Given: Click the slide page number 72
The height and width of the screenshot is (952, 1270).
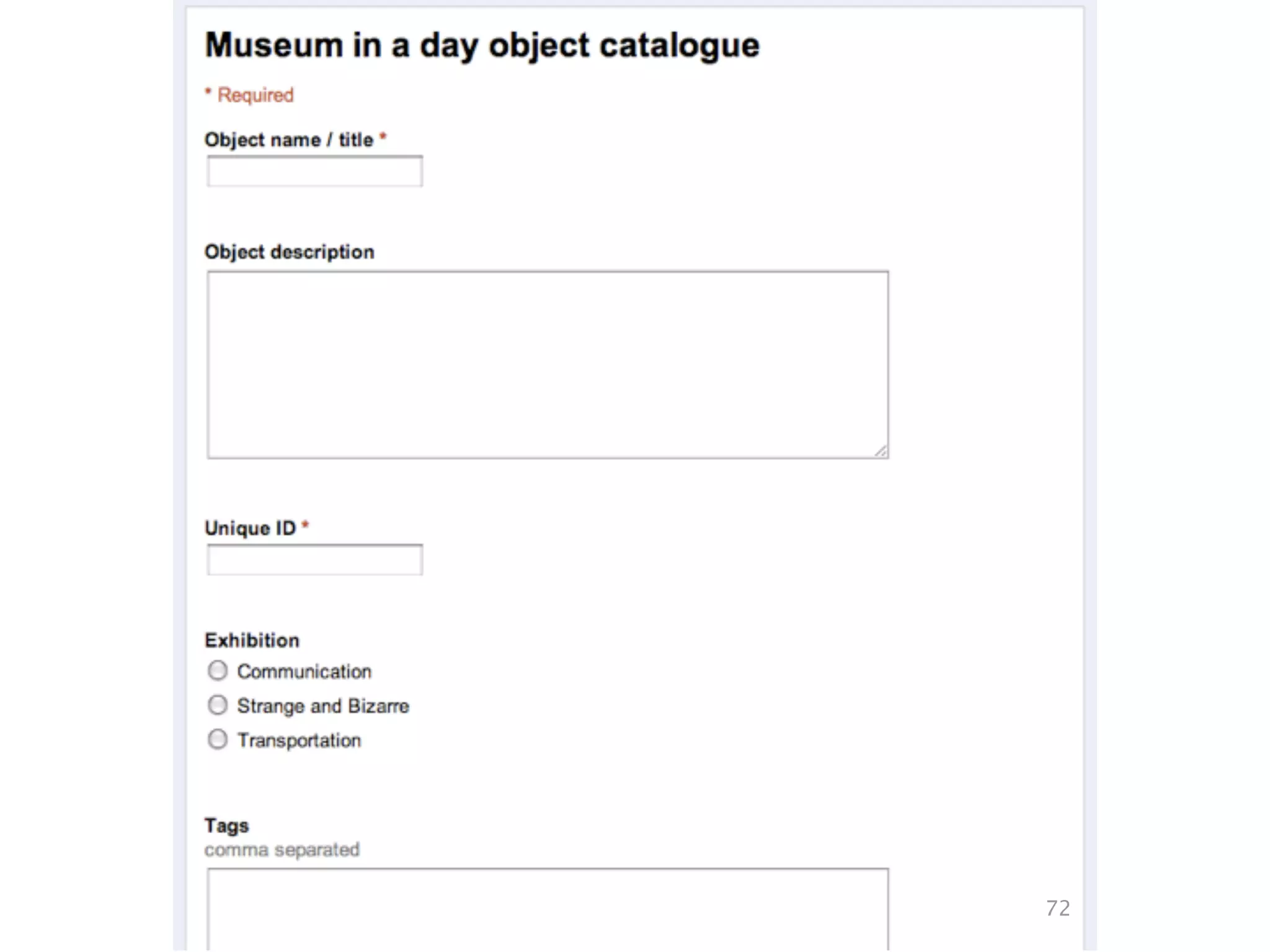Looking at the screenshot, I should pyautogui.click(x=1058, y=908).
